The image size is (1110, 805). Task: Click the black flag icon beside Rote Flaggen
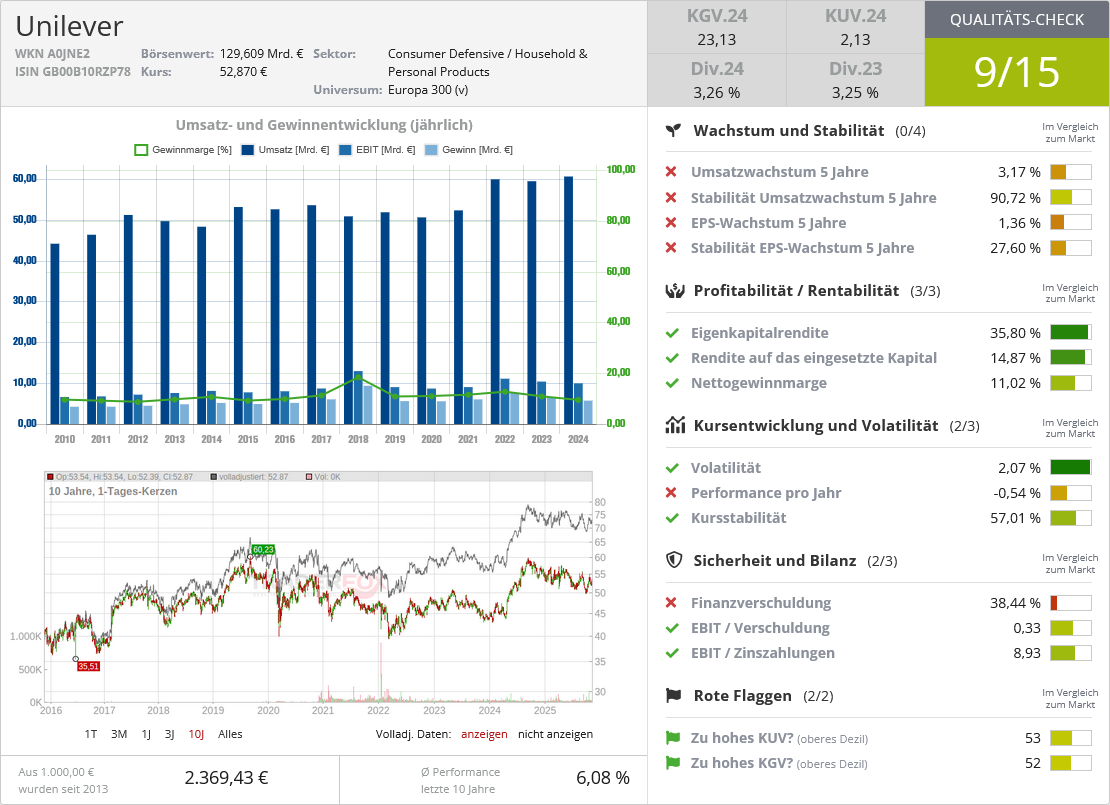(675, 696)
